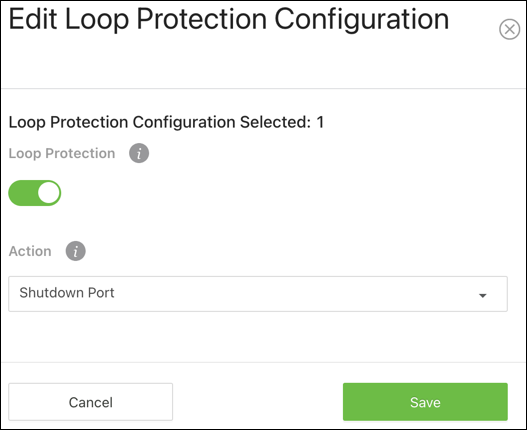Show help tooltip for the Action setting
Screen dimensions: 527x430
76,251
